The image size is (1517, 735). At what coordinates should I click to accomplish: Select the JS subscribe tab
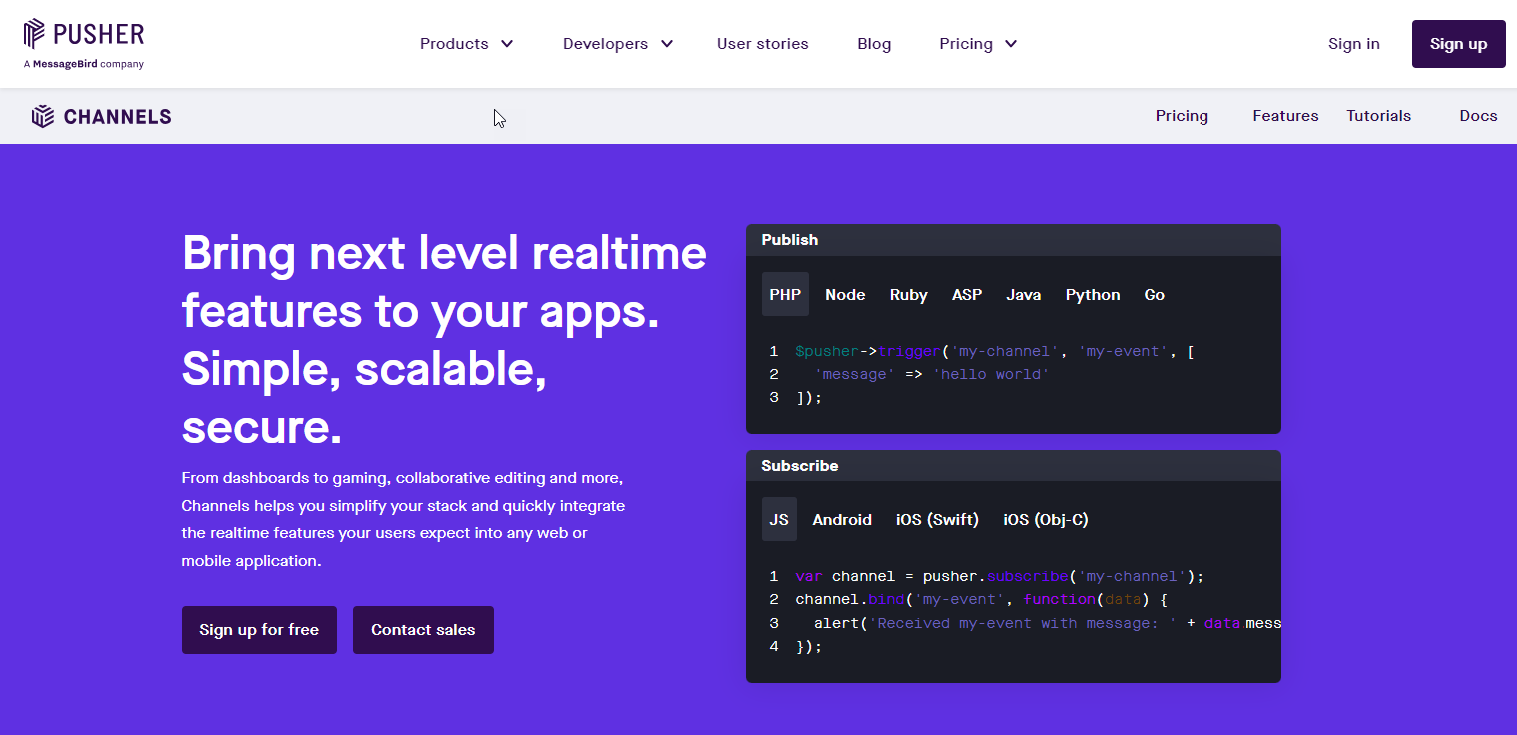pyautogui.click(x=779, y=520)
